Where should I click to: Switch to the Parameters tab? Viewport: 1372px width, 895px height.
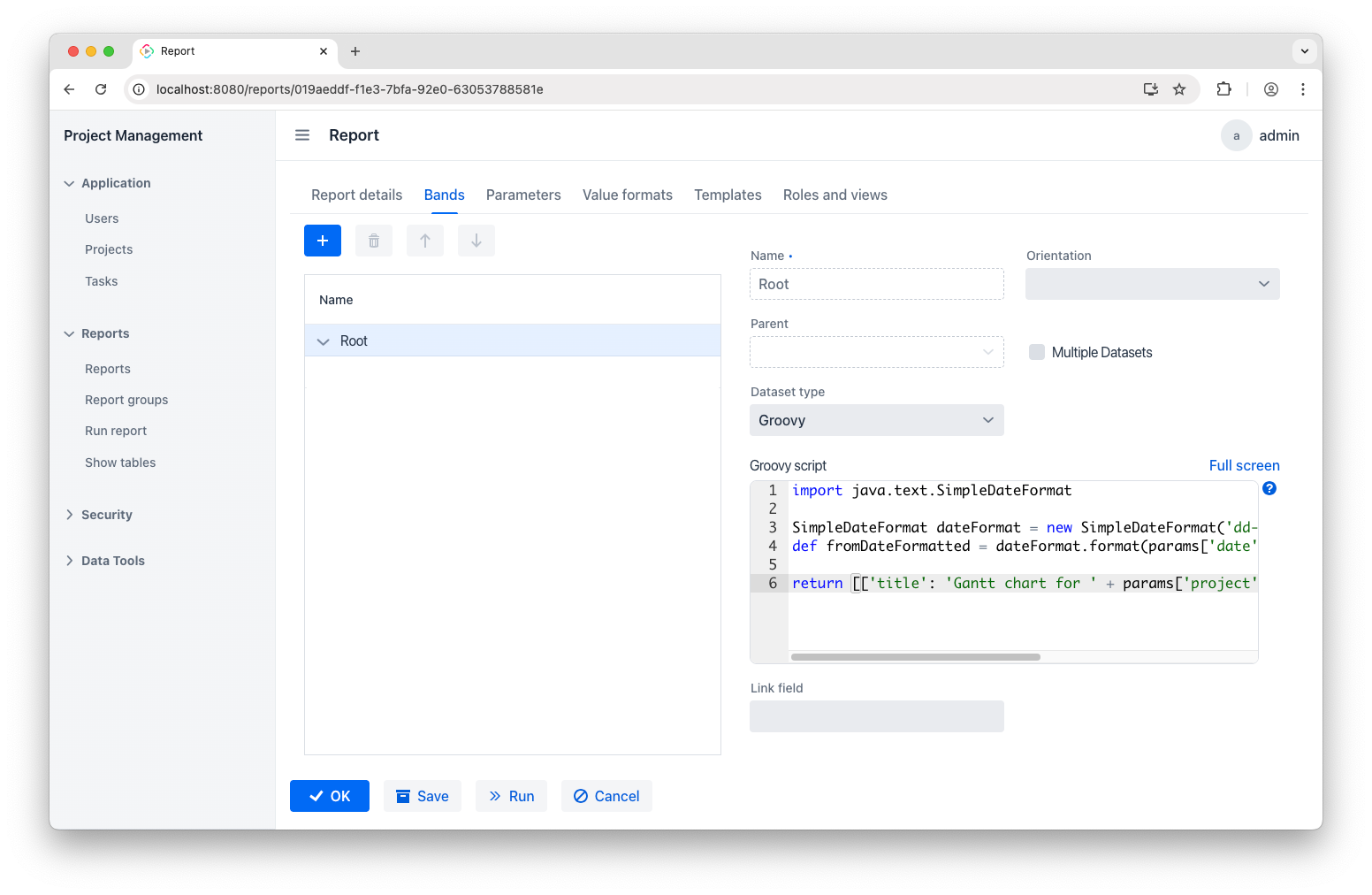523,195
